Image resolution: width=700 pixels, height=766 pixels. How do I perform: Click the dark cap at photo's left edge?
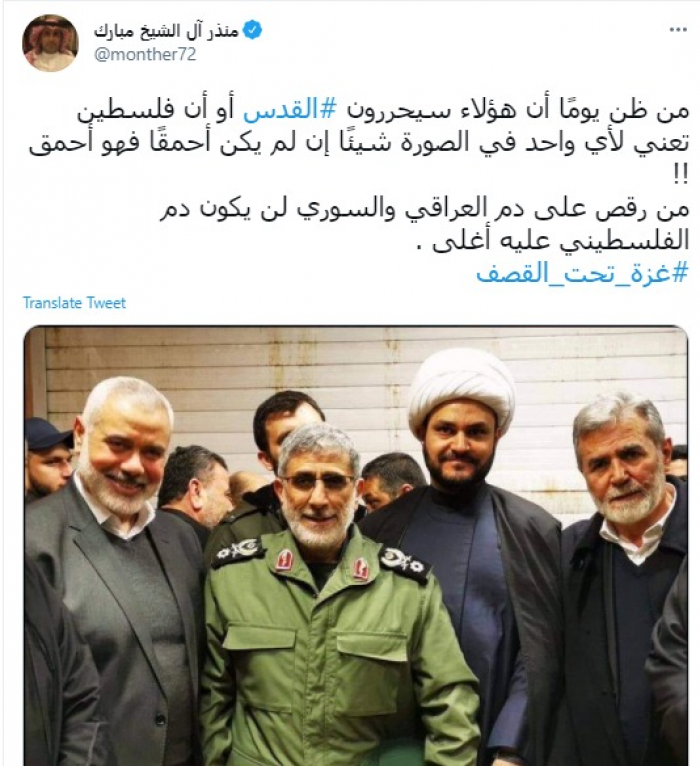coord(45,434)
